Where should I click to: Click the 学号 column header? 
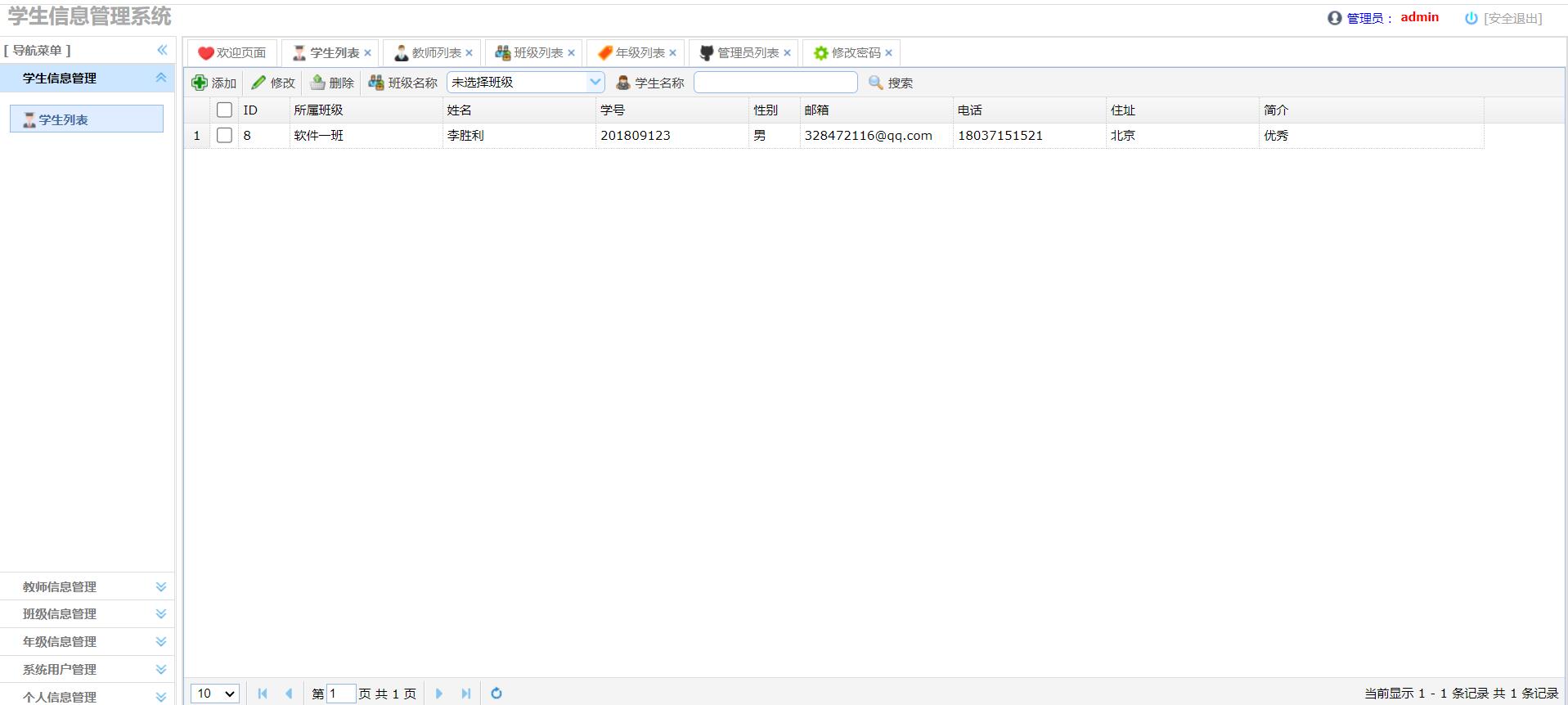672,110
